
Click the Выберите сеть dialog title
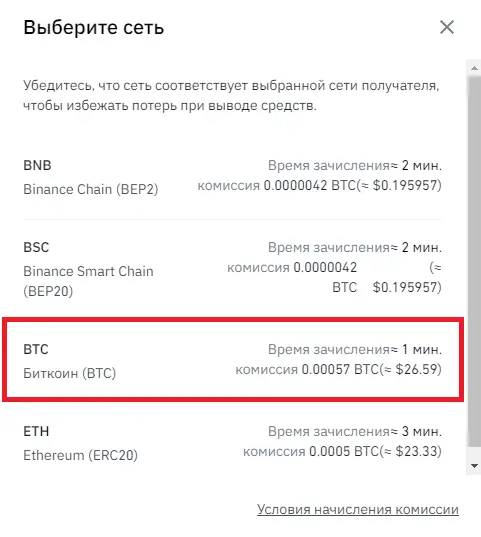click(x=94, y=27)
